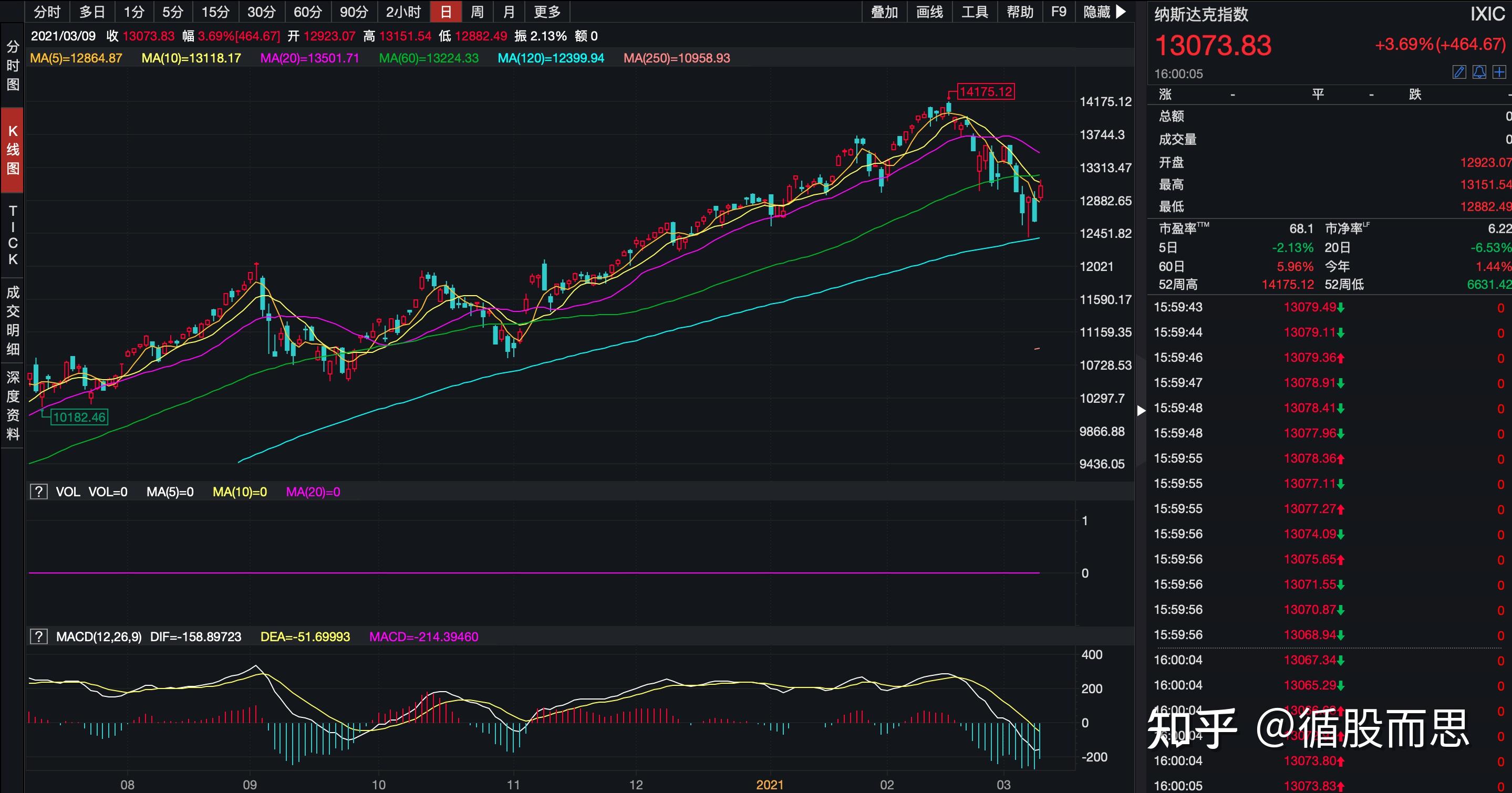Click the 13073.83 last price

[1213, 45]
